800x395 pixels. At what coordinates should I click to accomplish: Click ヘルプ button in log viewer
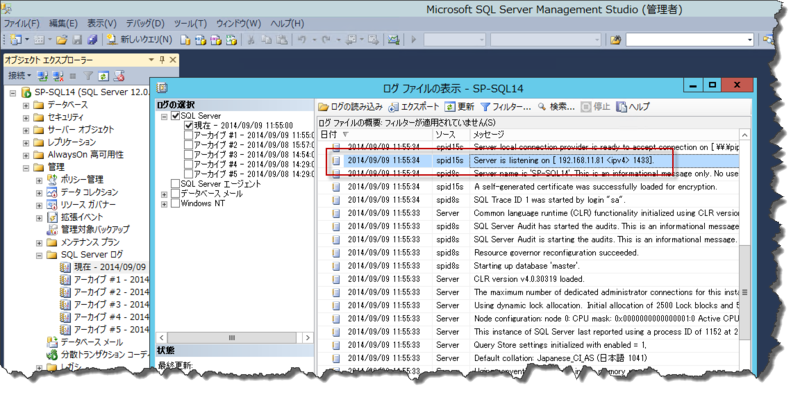pyautogui.click(x=633, y=107)
